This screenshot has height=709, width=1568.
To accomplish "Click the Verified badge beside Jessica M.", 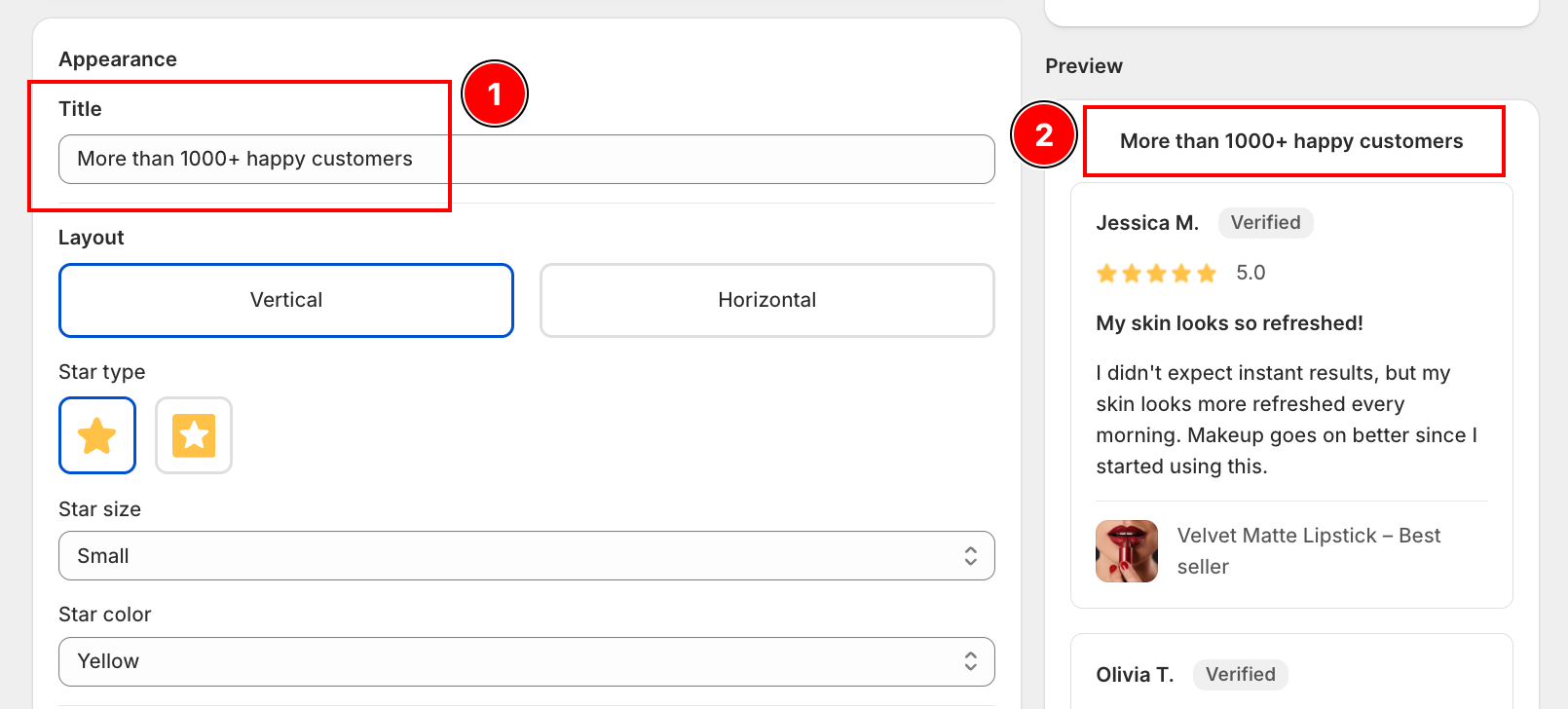I will click(1266, 223).
